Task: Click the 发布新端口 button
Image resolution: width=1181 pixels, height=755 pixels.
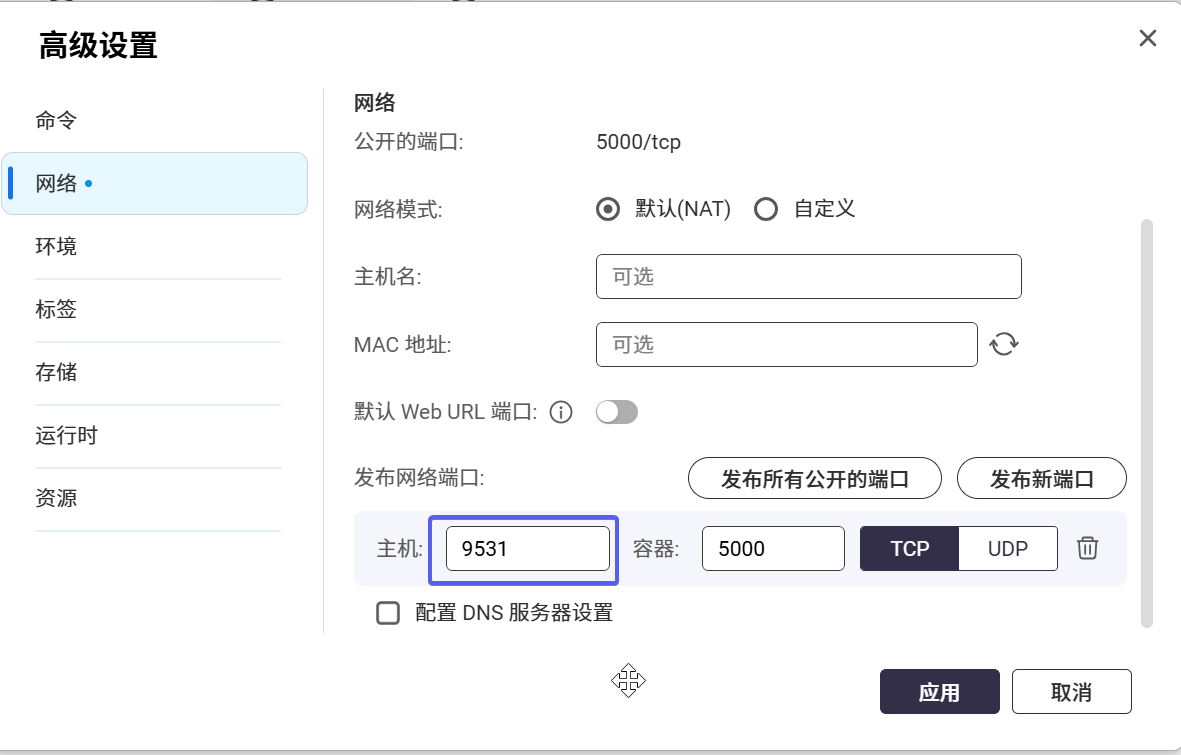Action: pyautogui.click(x=1041, y=479)
